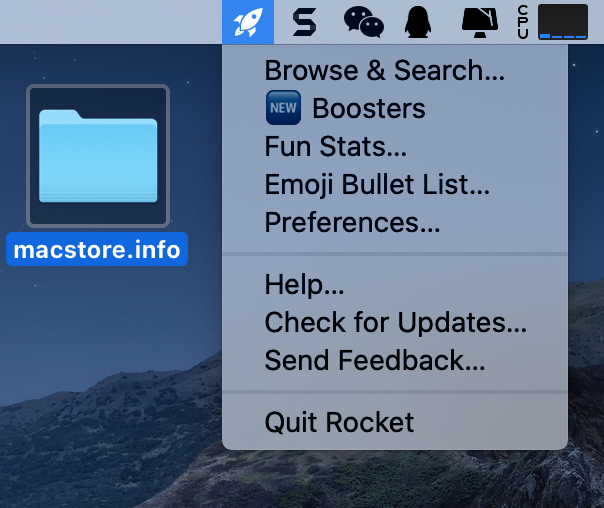Click the macstore.info folder name label
This screenshot has height=508, width=604.
[97, 250]
